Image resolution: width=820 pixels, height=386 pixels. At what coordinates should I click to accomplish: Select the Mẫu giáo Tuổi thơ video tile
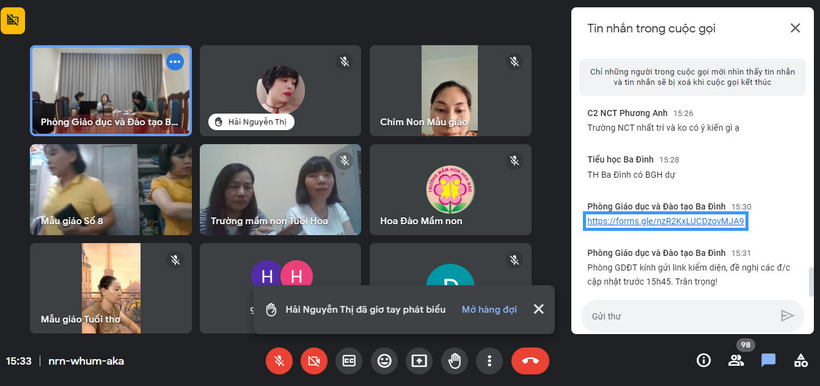[111, 288]
